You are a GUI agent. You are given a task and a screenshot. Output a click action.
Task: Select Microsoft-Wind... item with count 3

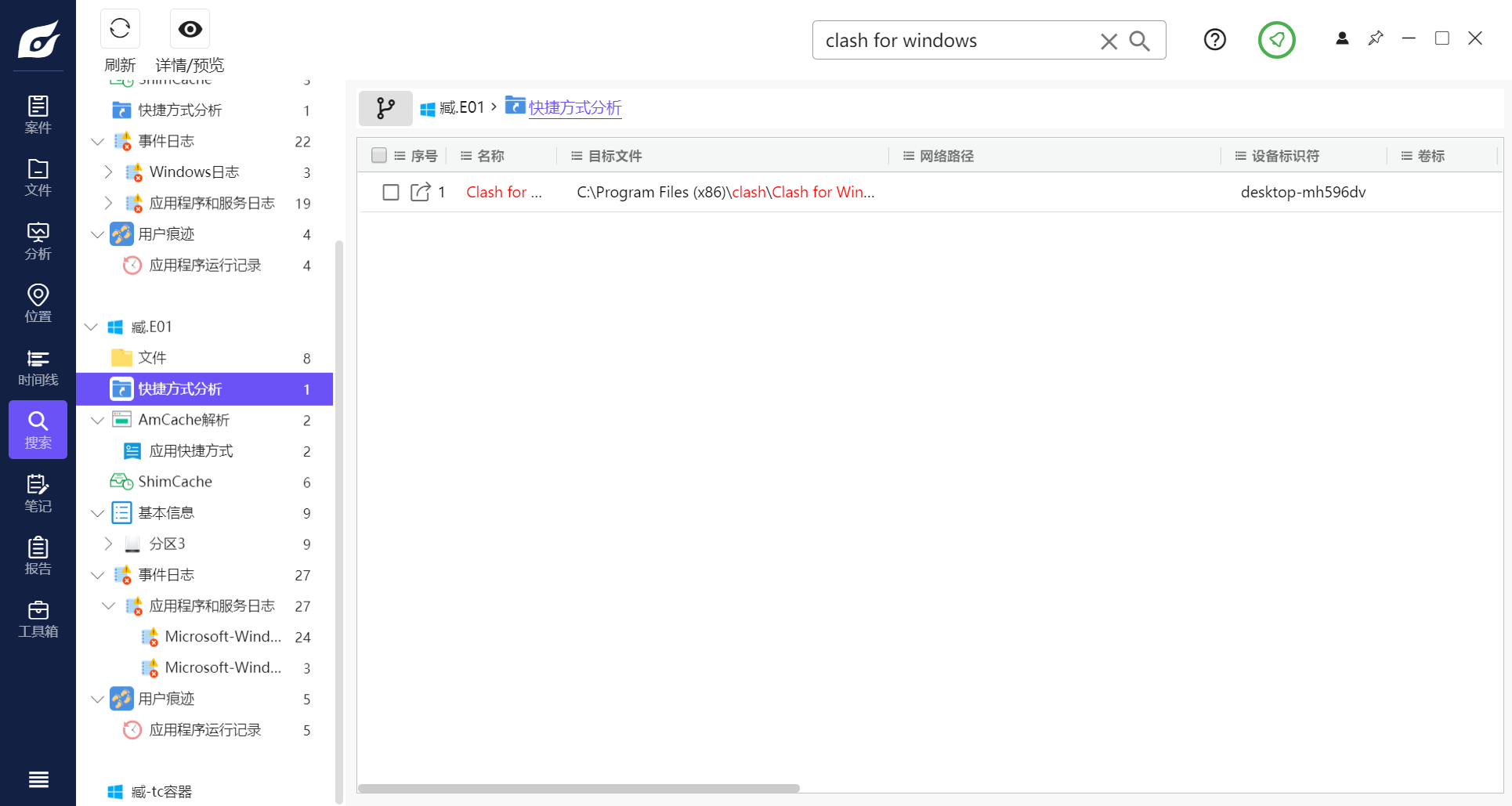tap(204, 668)
